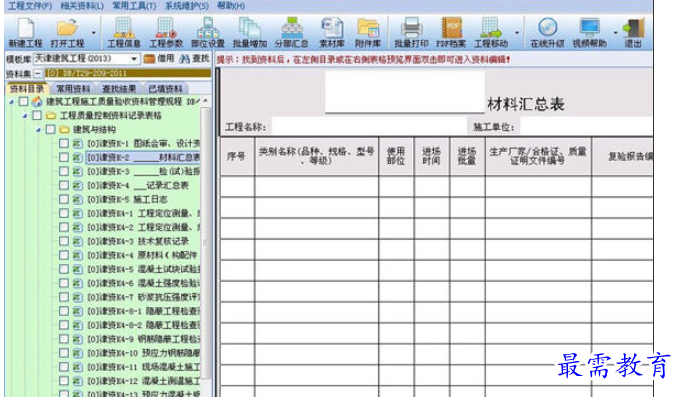This screenshot has height=397, width=679.
Task: Collapse the root 建筑工程施工质量验收 tree node
Action: pyautogui.click(x=12, y=102)
